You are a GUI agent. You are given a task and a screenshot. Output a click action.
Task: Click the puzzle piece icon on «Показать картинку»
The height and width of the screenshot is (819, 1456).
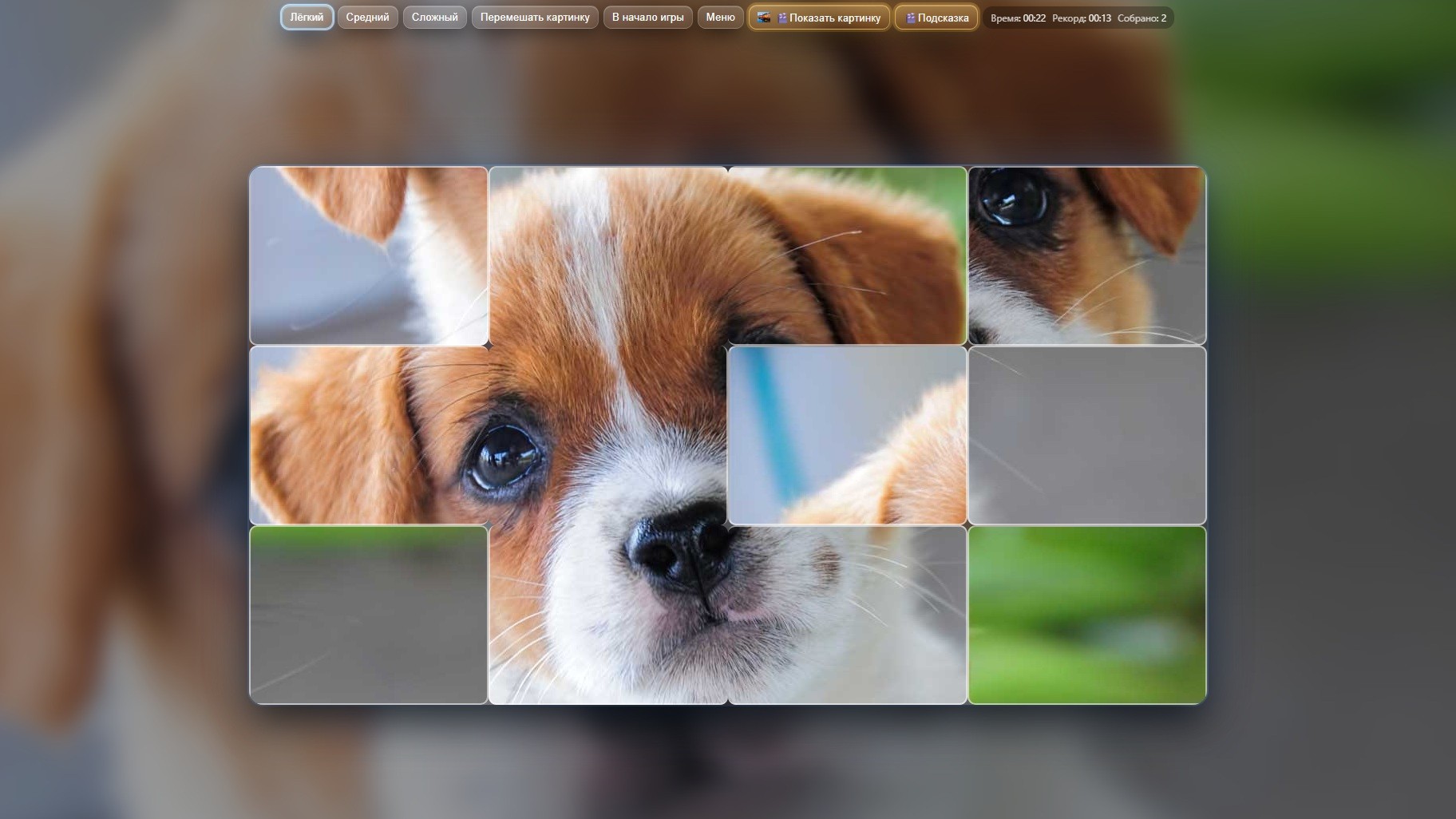point(782,17)
